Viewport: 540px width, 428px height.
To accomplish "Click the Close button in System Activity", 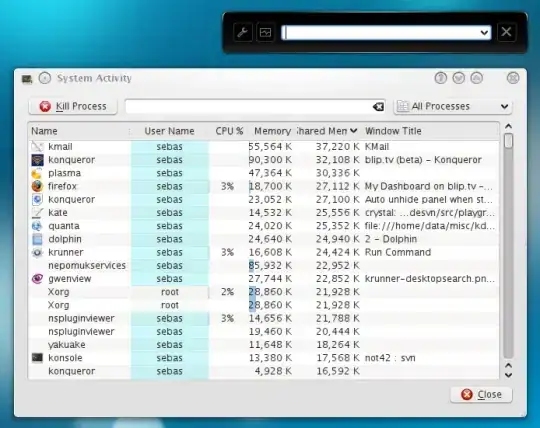I will coord(481,394).
